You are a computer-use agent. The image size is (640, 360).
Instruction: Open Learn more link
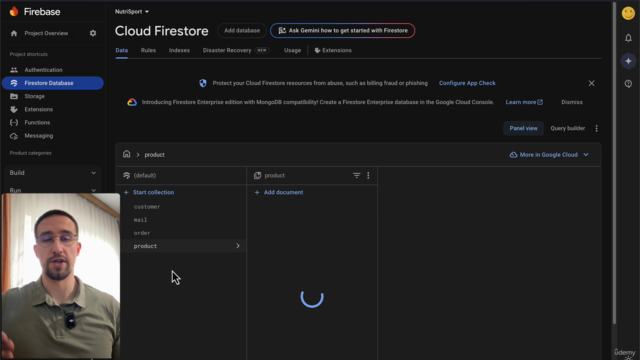pos(524,102)
